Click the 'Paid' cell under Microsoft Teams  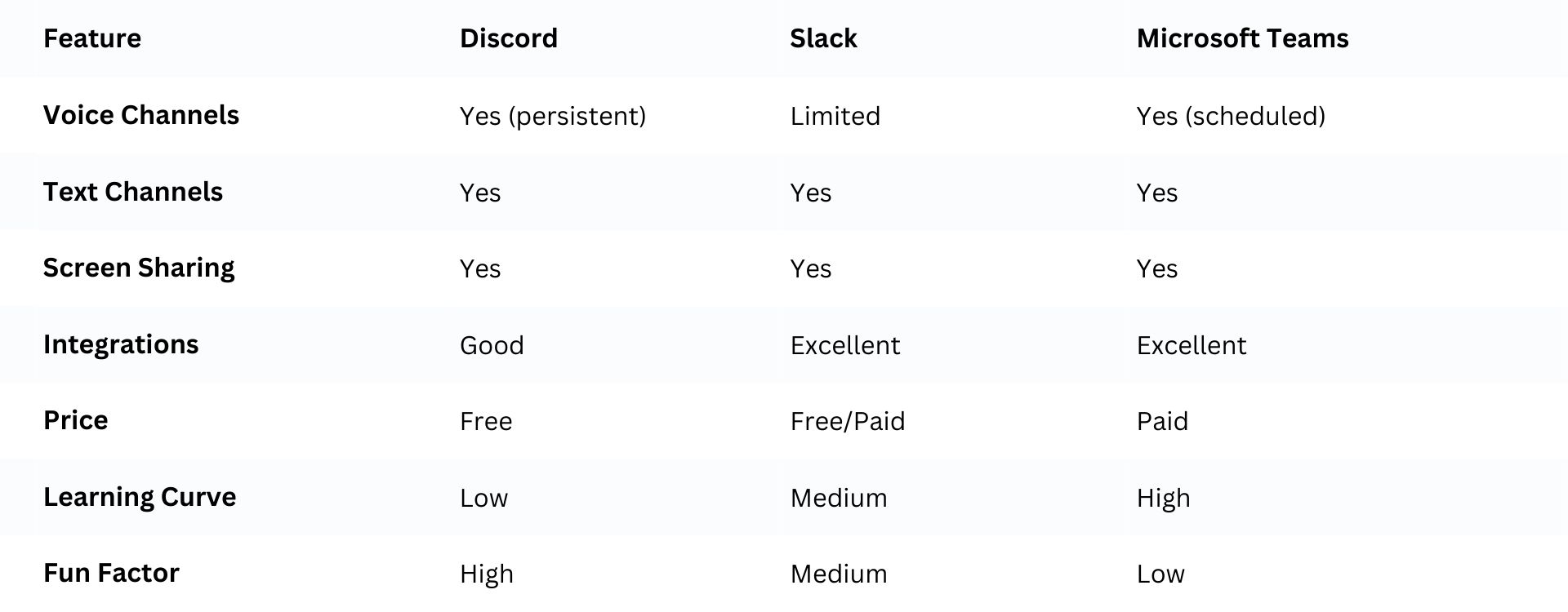pyautogui.click(x=1162, y=421)
